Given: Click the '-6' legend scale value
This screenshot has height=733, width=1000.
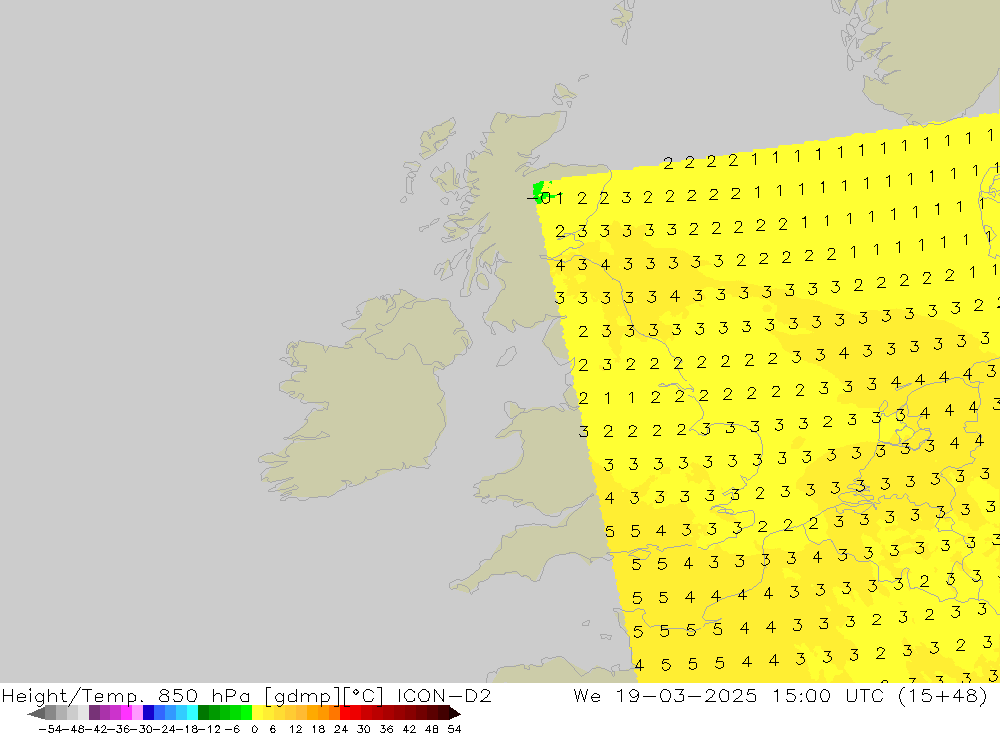Looking at the screenshot, I should pyautogui.click(x=232, y=729).
